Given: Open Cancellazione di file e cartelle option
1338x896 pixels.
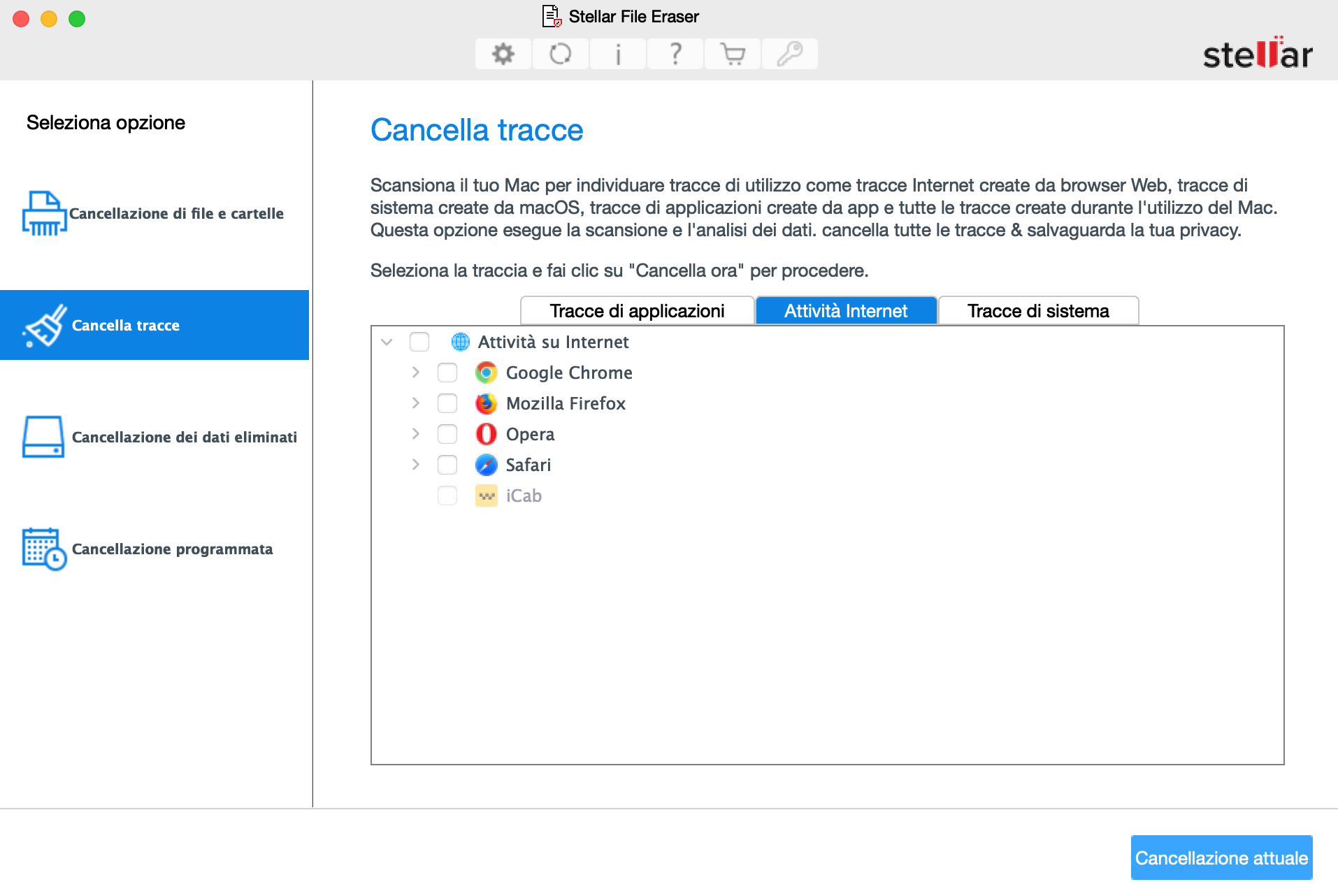Looking at the screenshot, I should 154,213.
